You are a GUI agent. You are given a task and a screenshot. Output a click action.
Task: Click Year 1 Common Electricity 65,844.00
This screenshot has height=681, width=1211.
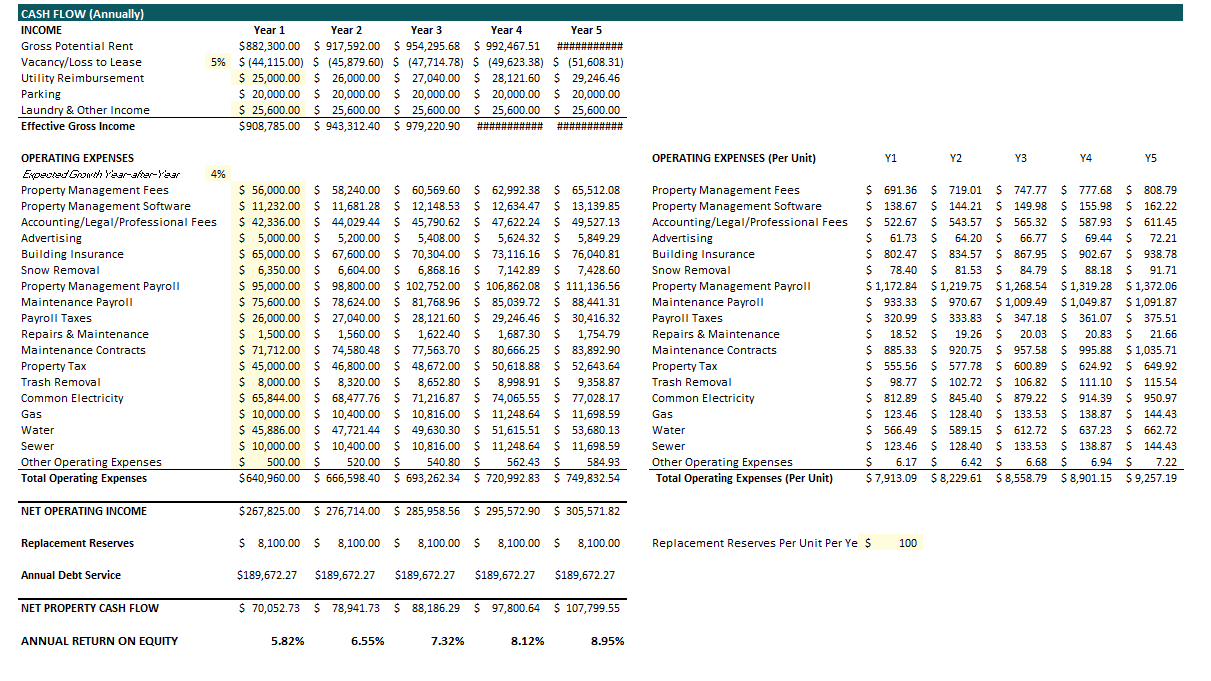pos(270,398)
